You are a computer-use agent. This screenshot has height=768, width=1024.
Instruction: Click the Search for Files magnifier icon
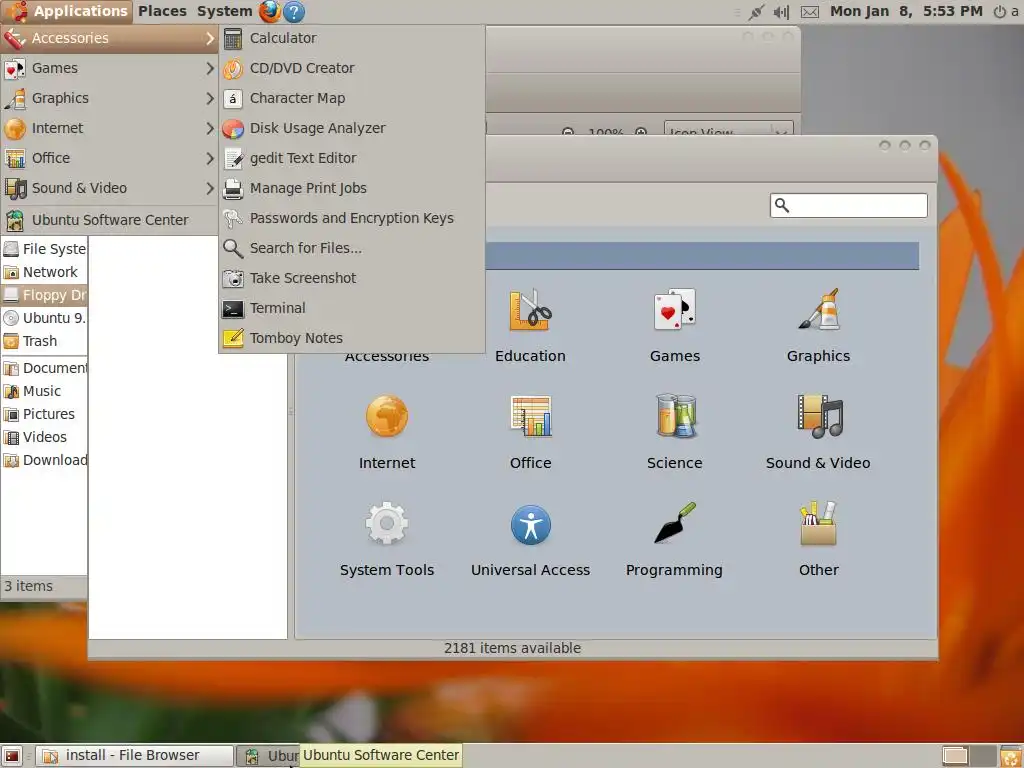(232, 248)
